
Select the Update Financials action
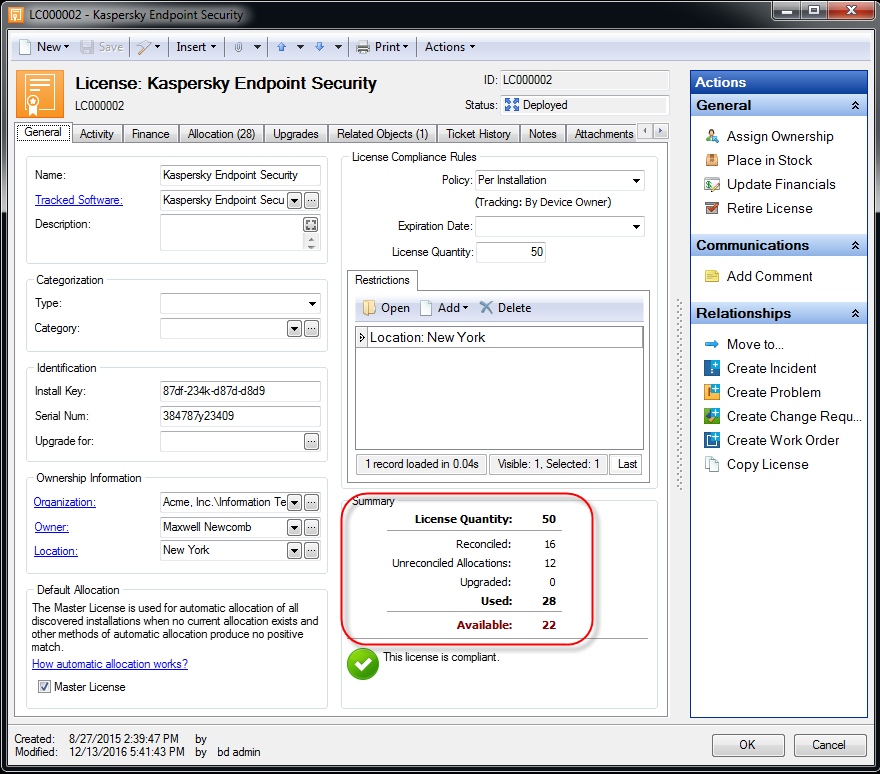tap(781, 184)
